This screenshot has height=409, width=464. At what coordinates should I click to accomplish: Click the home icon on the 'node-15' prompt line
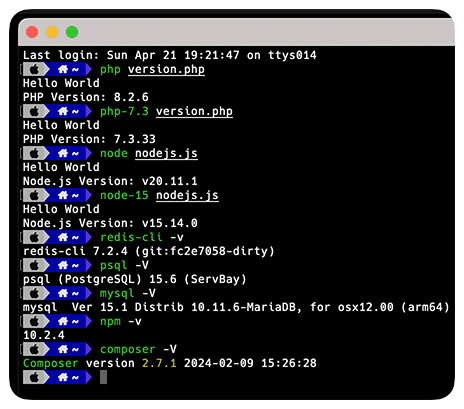pyautogui.click(x=63, y=195)
